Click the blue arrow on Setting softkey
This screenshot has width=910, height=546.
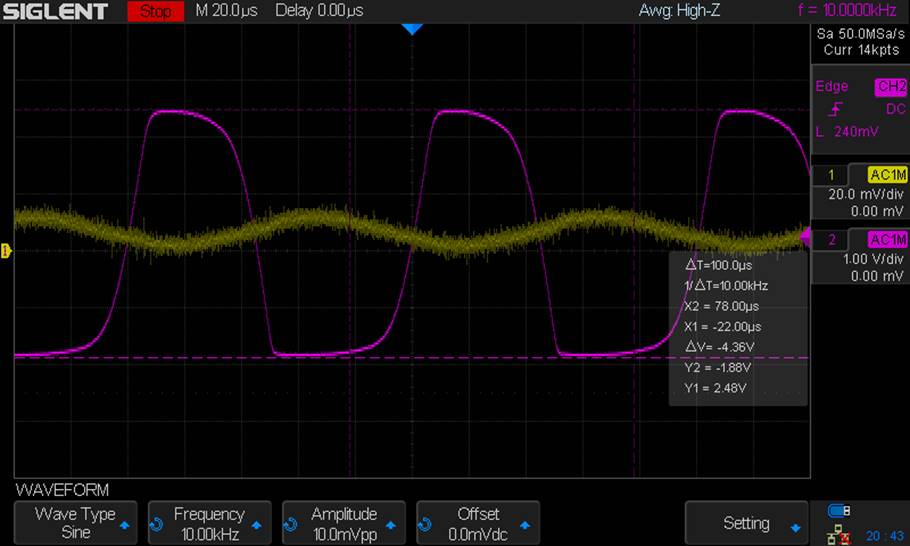pos(796,528)
